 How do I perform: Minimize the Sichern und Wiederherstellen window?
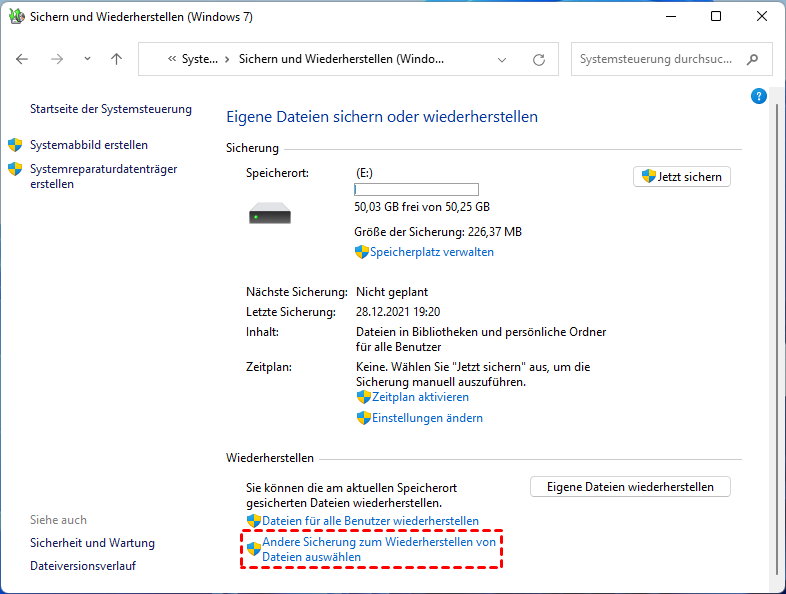click(671, 17)
